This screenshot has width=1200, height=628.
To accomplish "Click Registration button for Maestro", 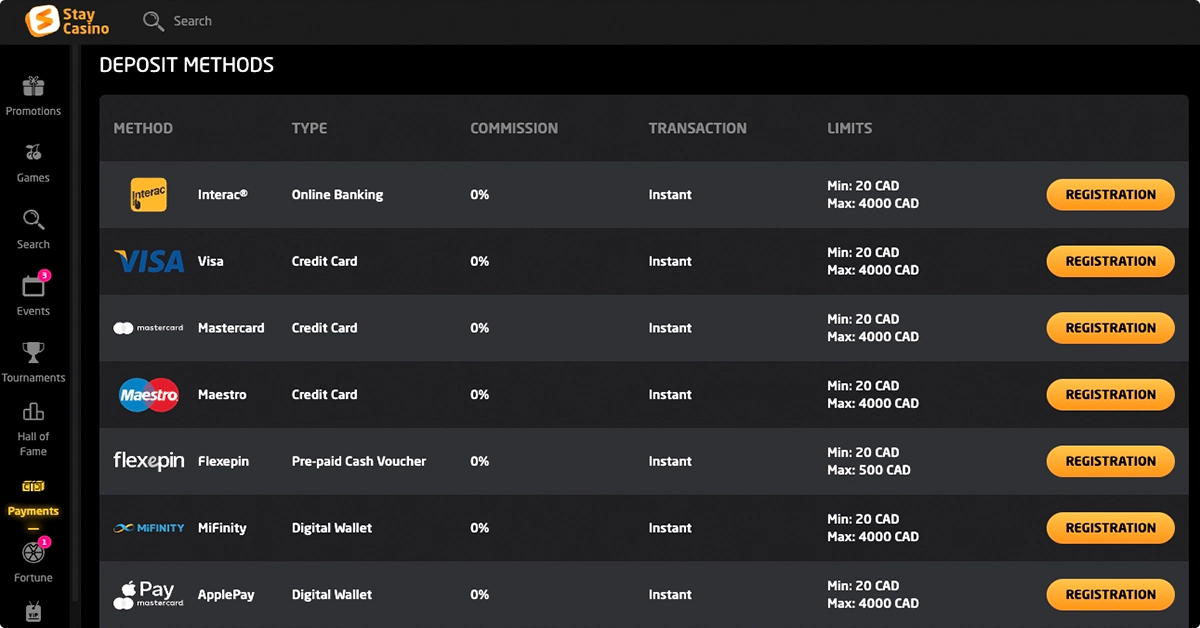I will coord(1110,395).
